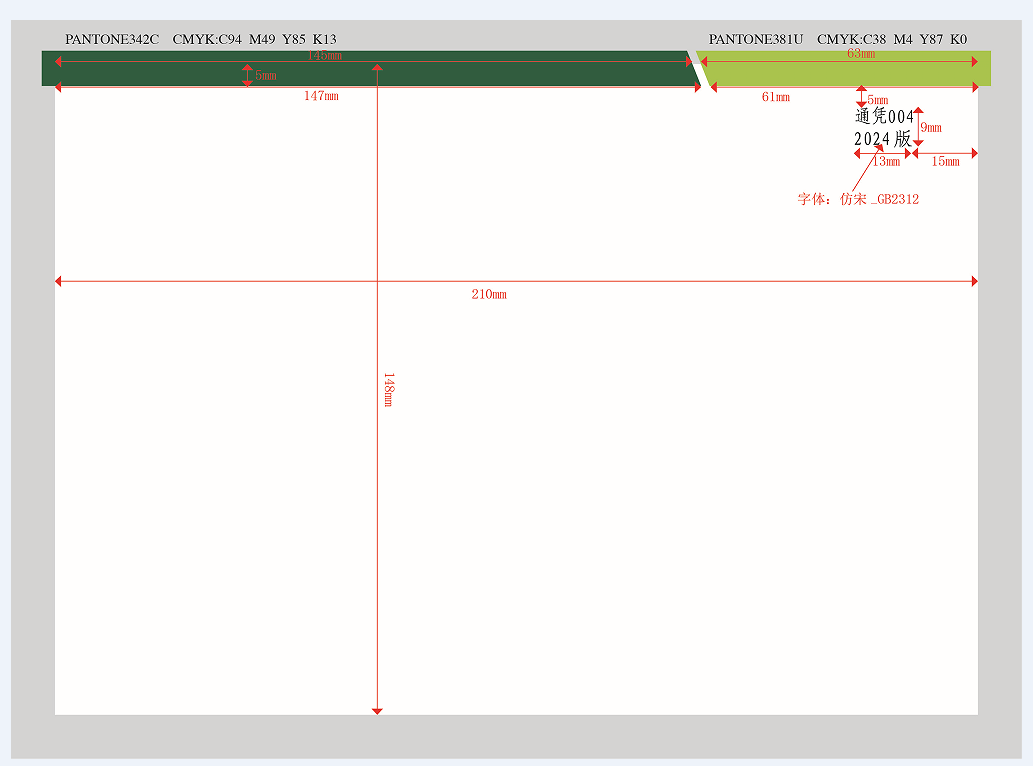The height and width of the screenshot is (766, 1033).
Task: Click the 148mm vertical height label
Action: 389,389
